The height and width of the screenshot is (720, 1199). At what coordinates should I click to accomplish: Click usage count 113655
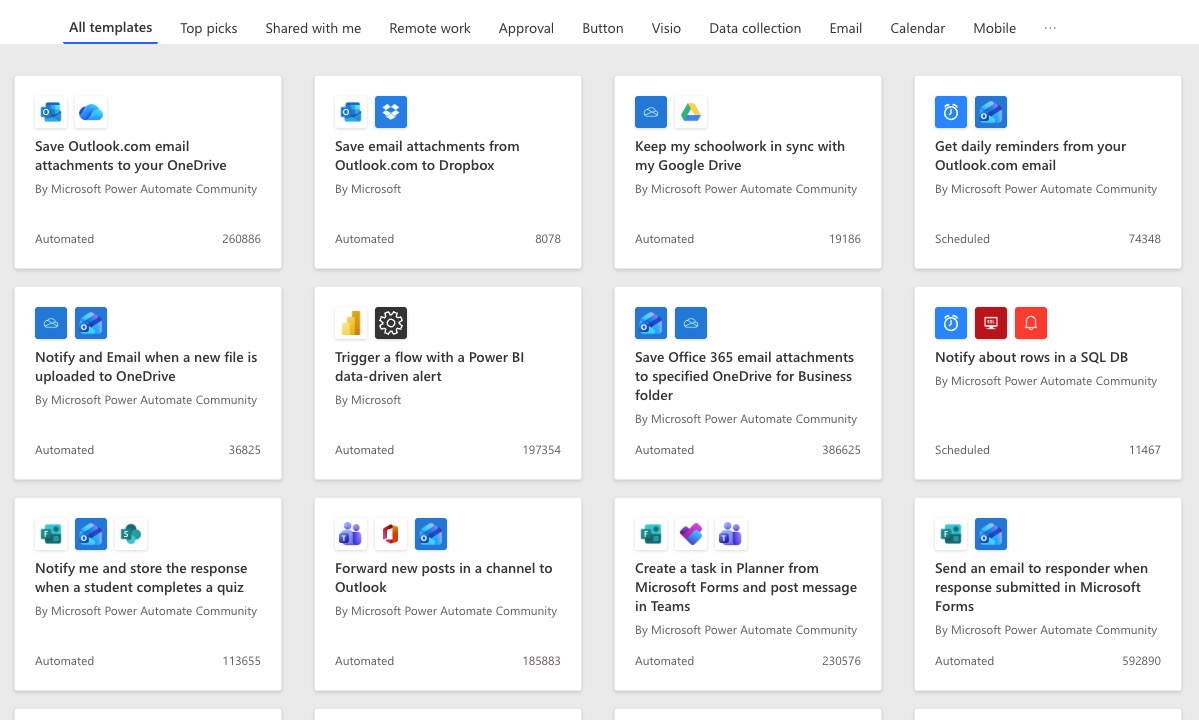point(241,660)
